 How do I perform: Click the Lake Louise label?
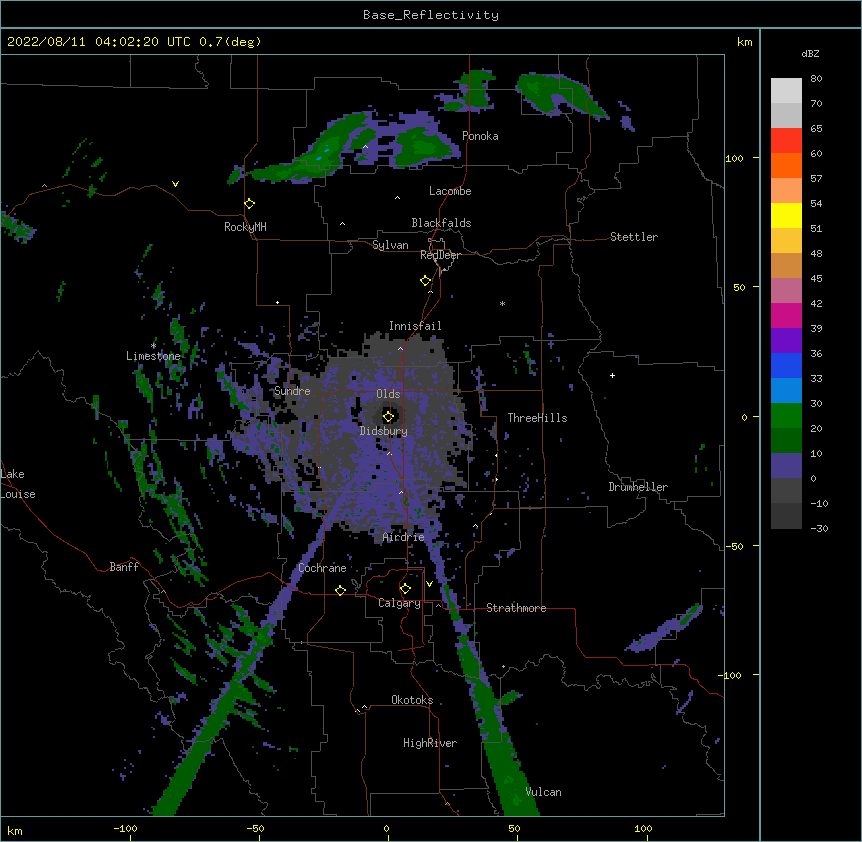coord(18,484)
